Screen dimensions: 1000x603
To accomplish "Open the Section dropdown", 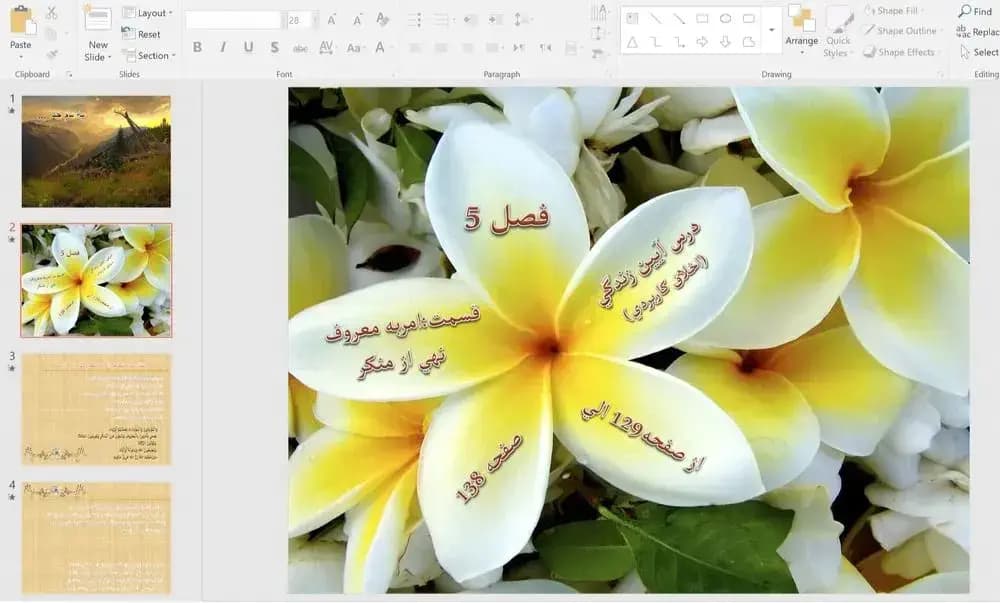I will 149,55.
